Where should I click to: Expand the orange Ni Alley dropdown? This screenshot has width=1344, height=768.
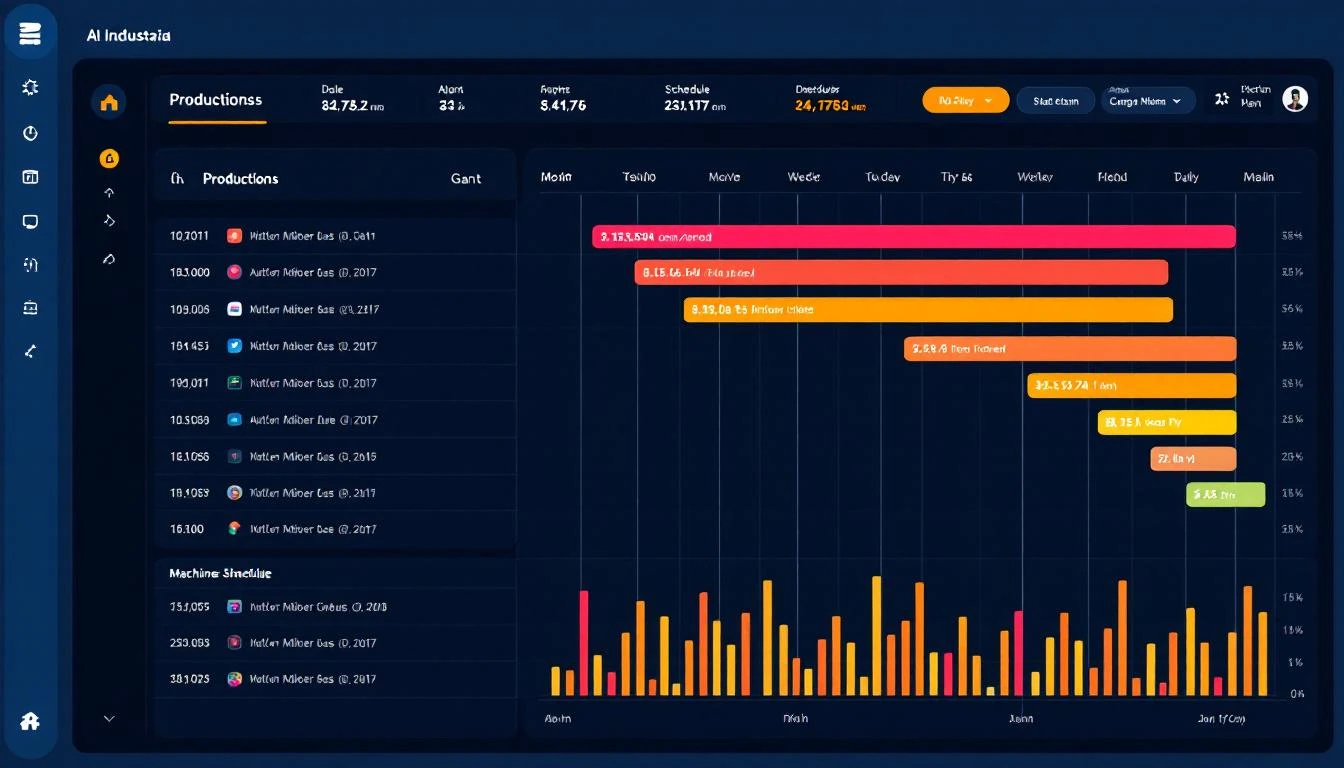click(964, 100)
